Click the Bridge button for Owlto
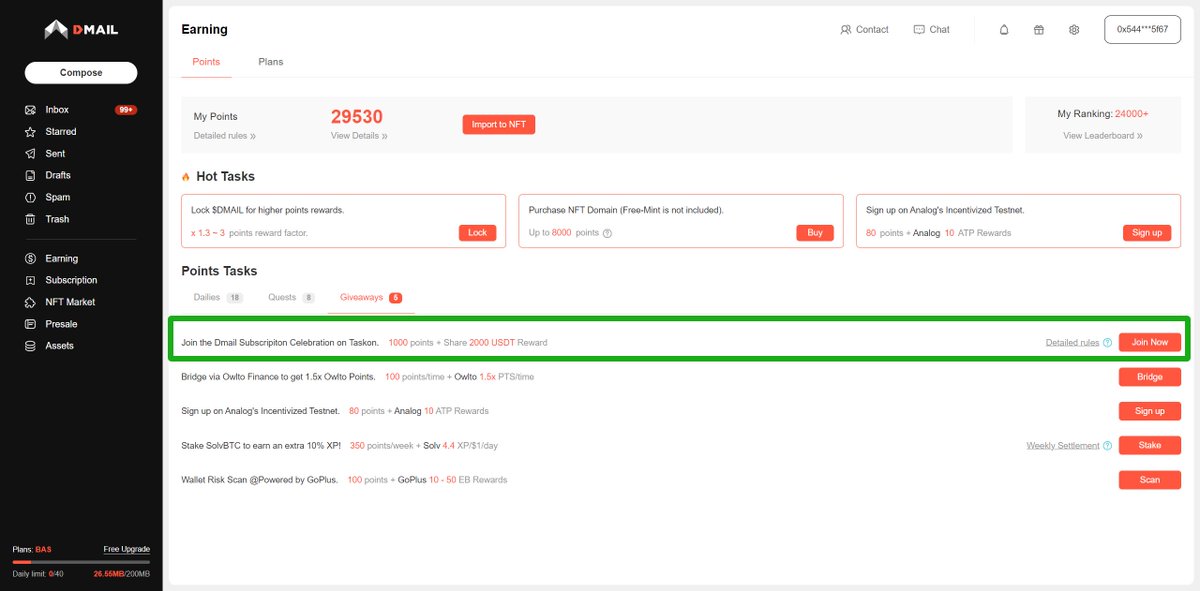The image size is (1200, 591). coord(1150,377)
